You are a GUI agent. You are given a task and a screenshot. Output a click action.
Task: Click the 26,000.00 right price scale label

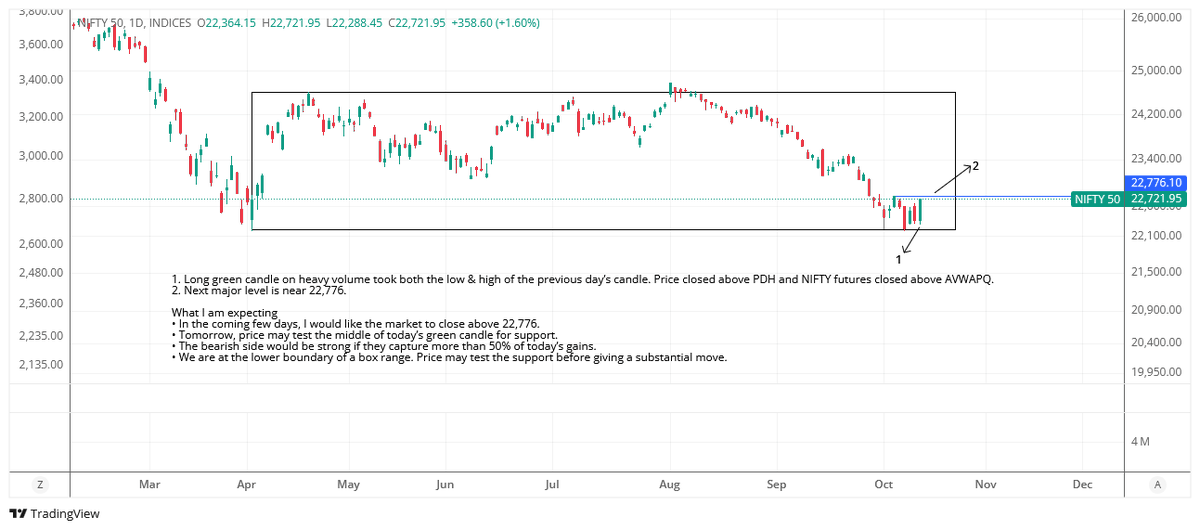coord(1157,18)
